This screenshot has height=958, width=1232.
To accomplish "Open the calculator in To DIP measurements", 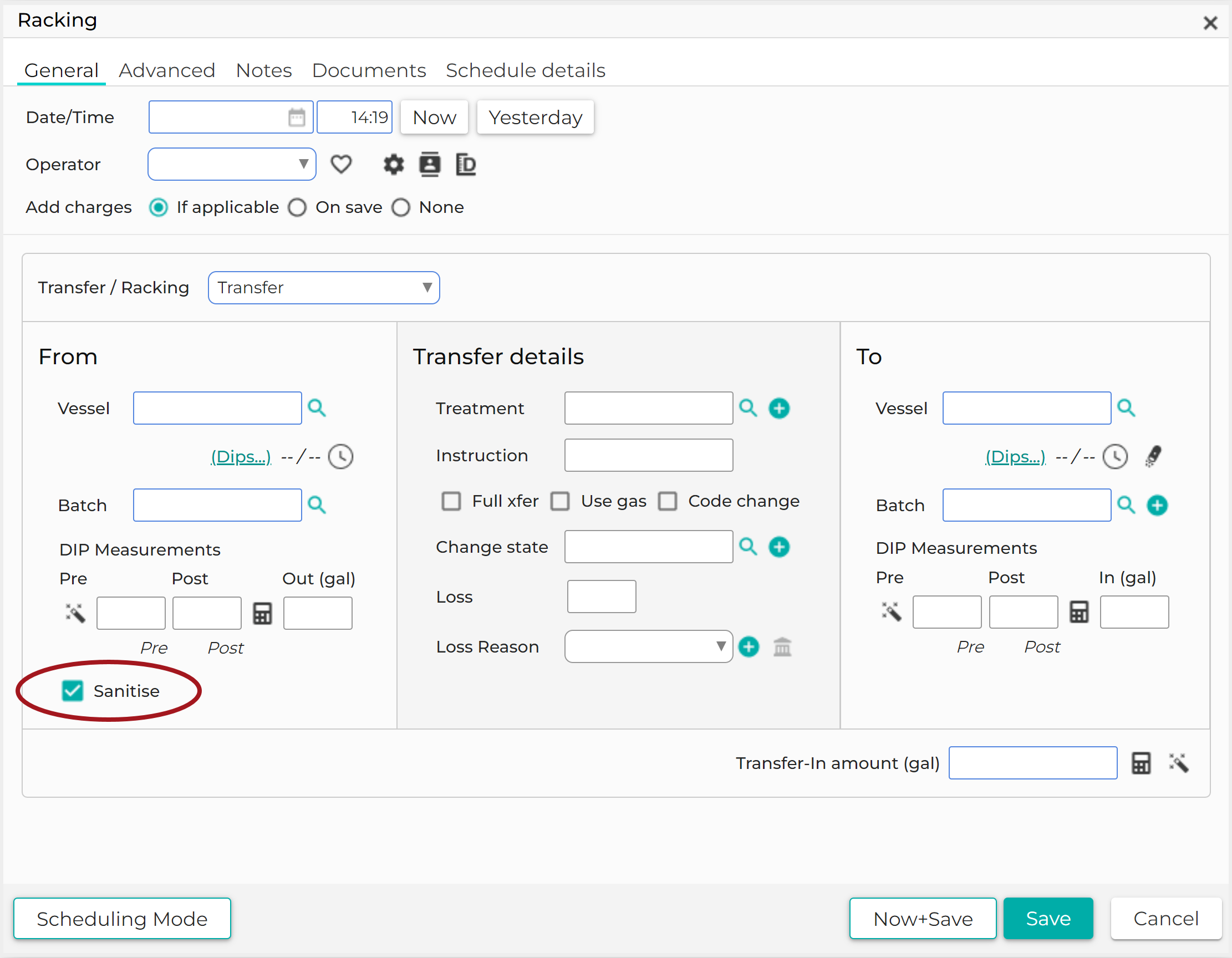I will pyautogui.click(x=1079, y=612).
